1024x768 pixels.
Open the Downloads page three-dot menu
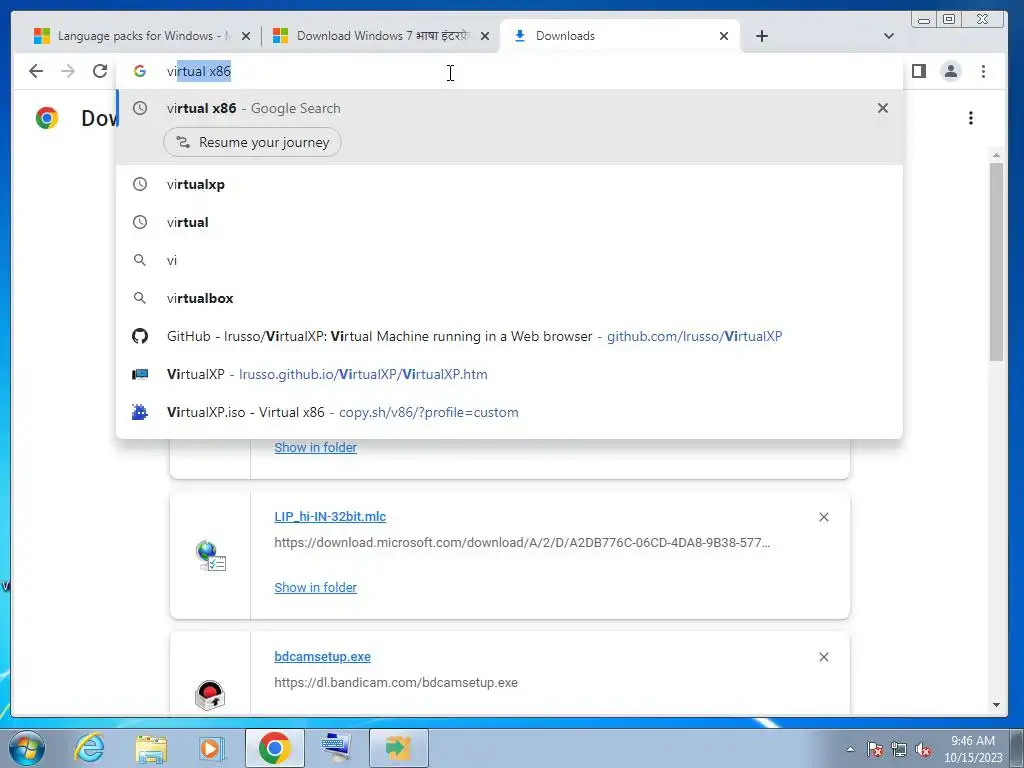971,118
